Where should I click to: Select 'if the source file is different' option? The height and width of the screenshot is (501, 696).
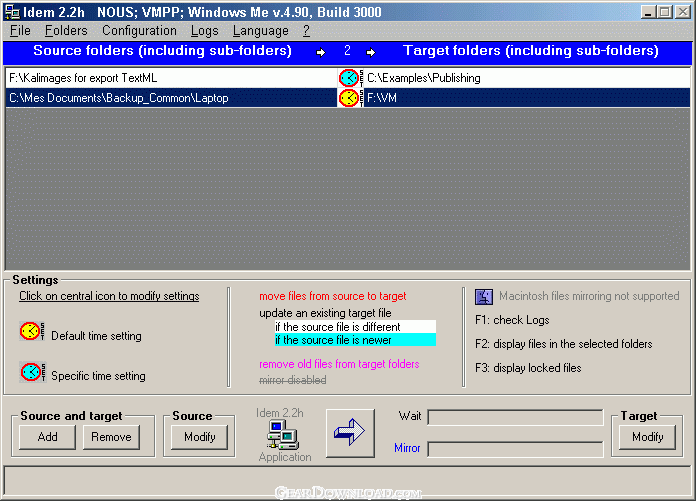(x=355, y=327)
